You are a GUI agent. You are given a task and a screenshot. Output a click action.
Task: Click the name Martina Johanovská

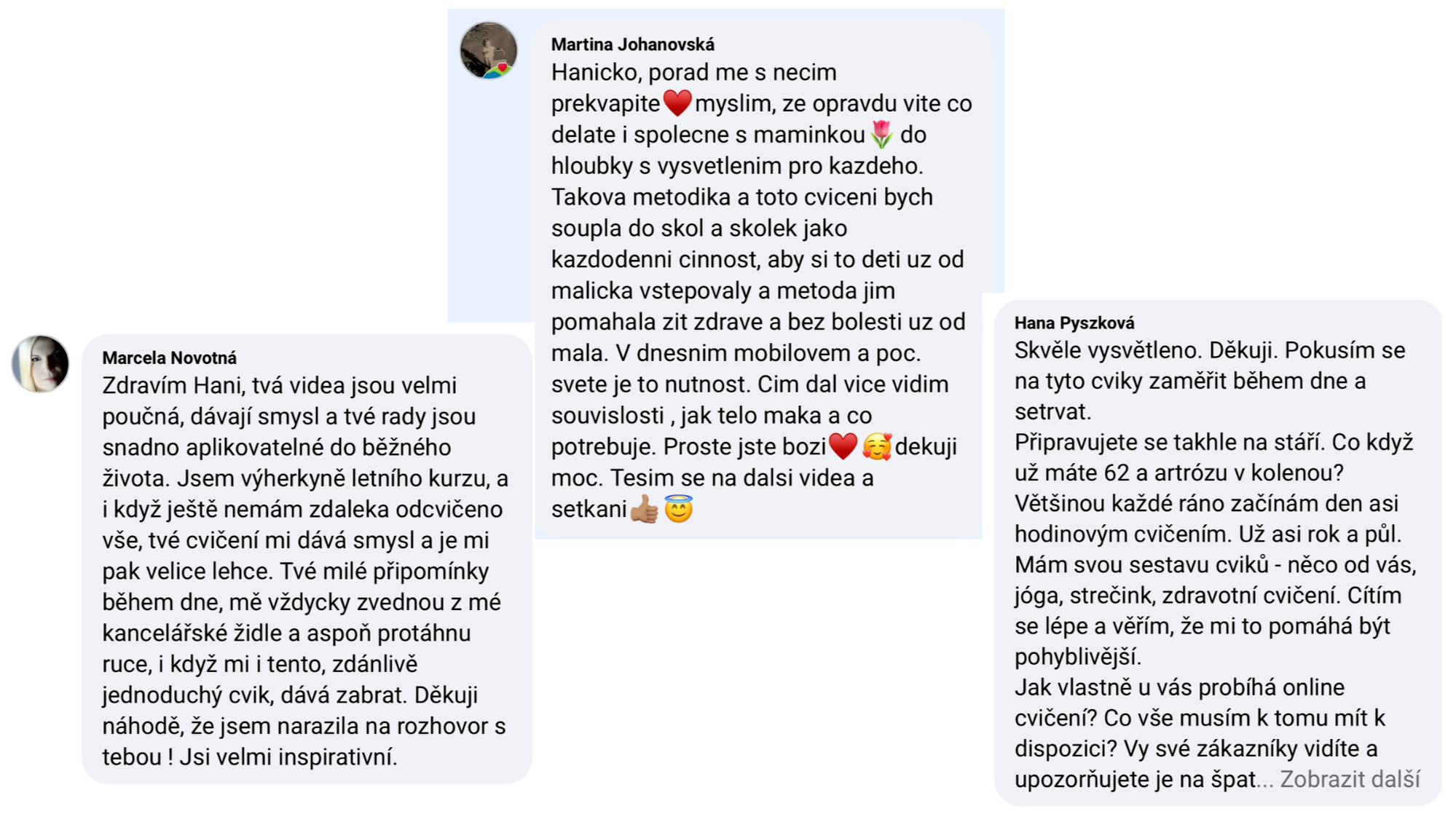[x=632, y=44]
